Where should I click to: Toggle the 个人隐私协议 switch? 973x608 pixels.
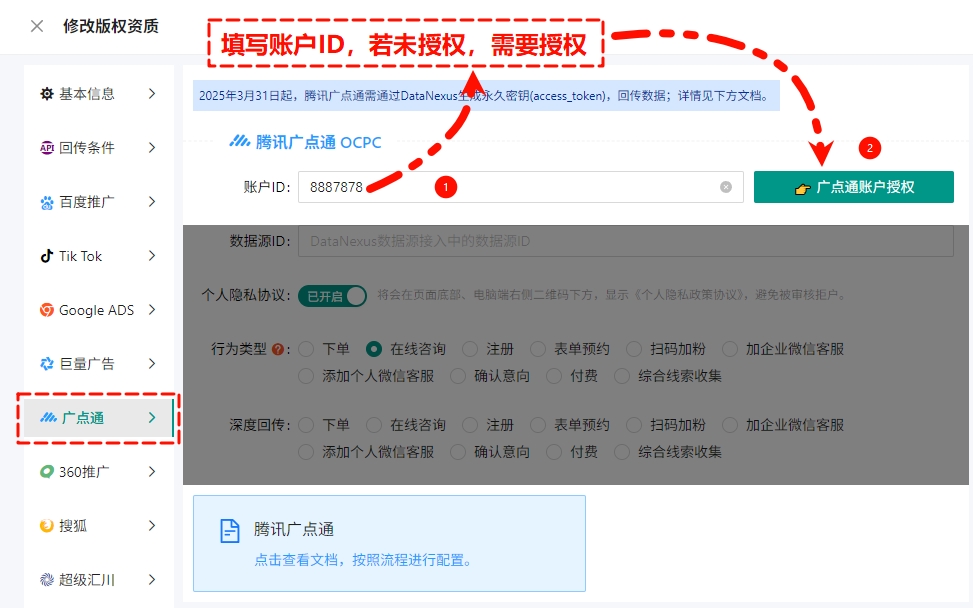point(332,296)
